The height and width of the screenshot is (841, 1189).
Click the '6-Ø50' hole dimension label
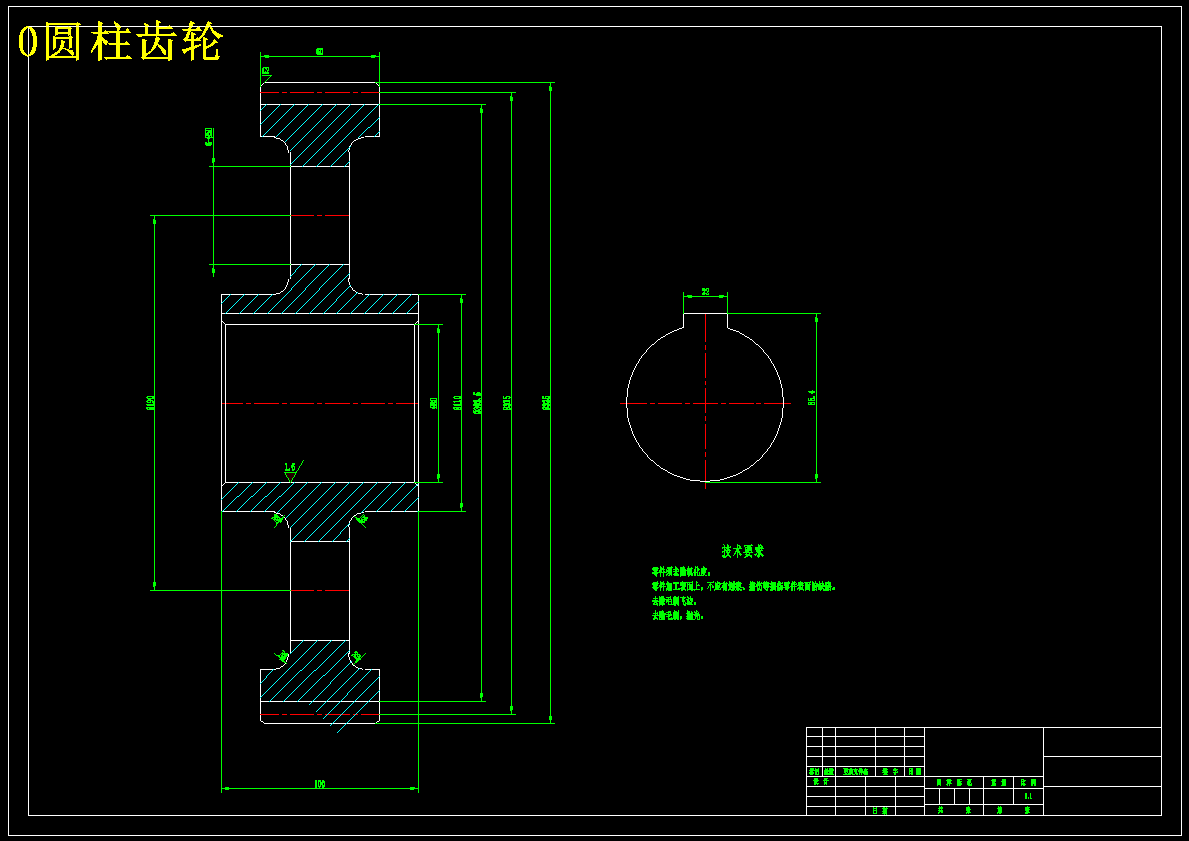point(209,137)
